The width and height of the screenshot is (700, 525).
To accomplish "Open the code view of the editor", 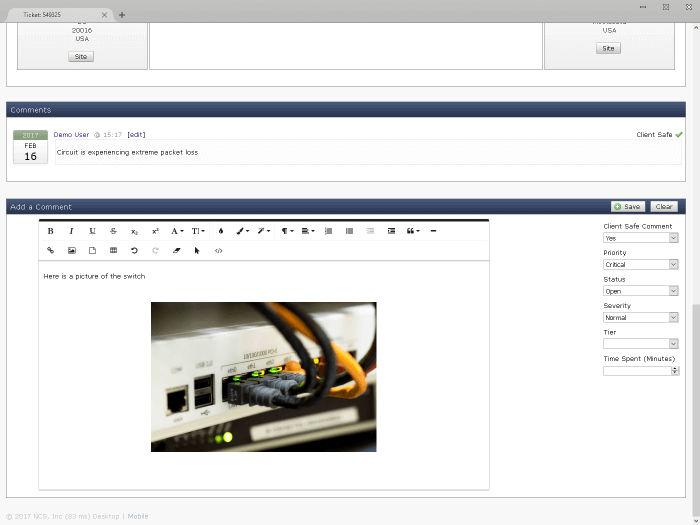I will point(219,251).
